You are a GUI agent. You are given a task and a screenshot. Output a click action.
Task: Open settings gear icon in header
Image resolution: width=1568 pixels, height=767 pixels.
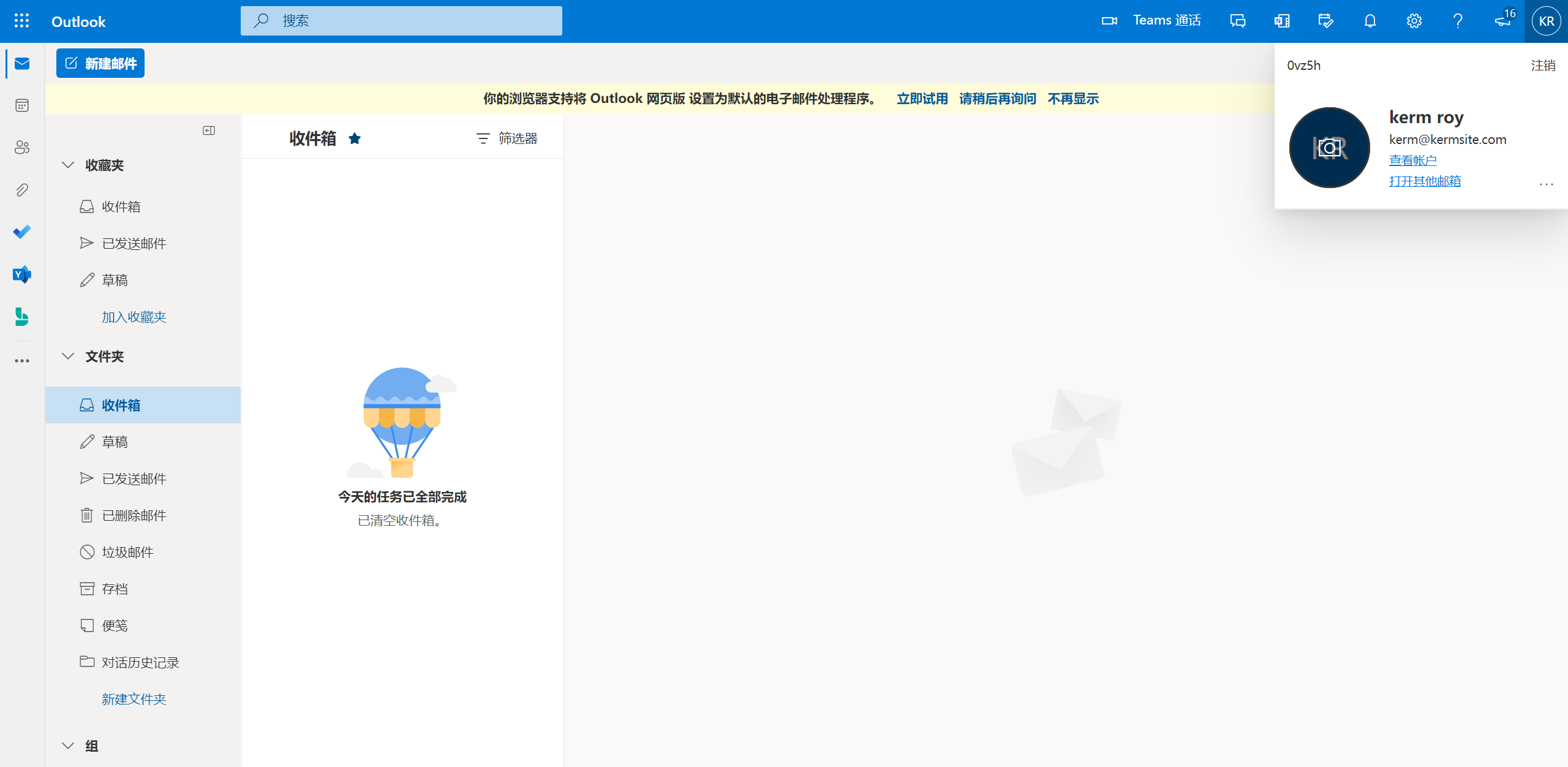click(1414, 21)
